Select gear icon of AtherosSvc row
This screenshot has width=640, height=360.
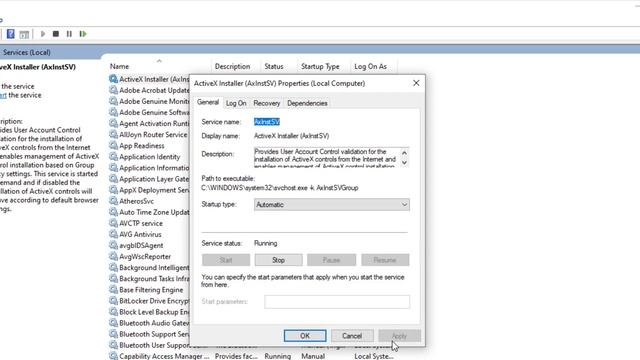click(x=113, y=201)
